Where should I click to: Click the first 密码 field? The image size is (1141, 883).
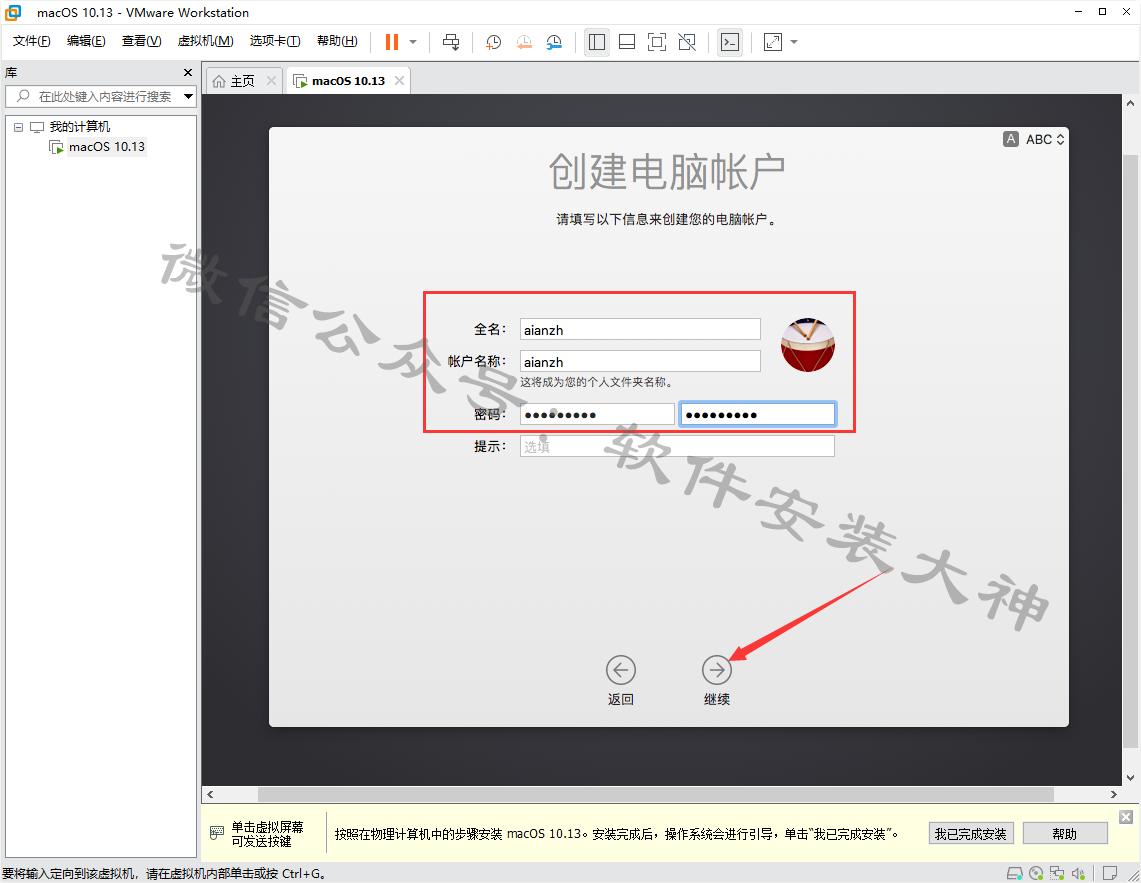(x=597, y=414)
